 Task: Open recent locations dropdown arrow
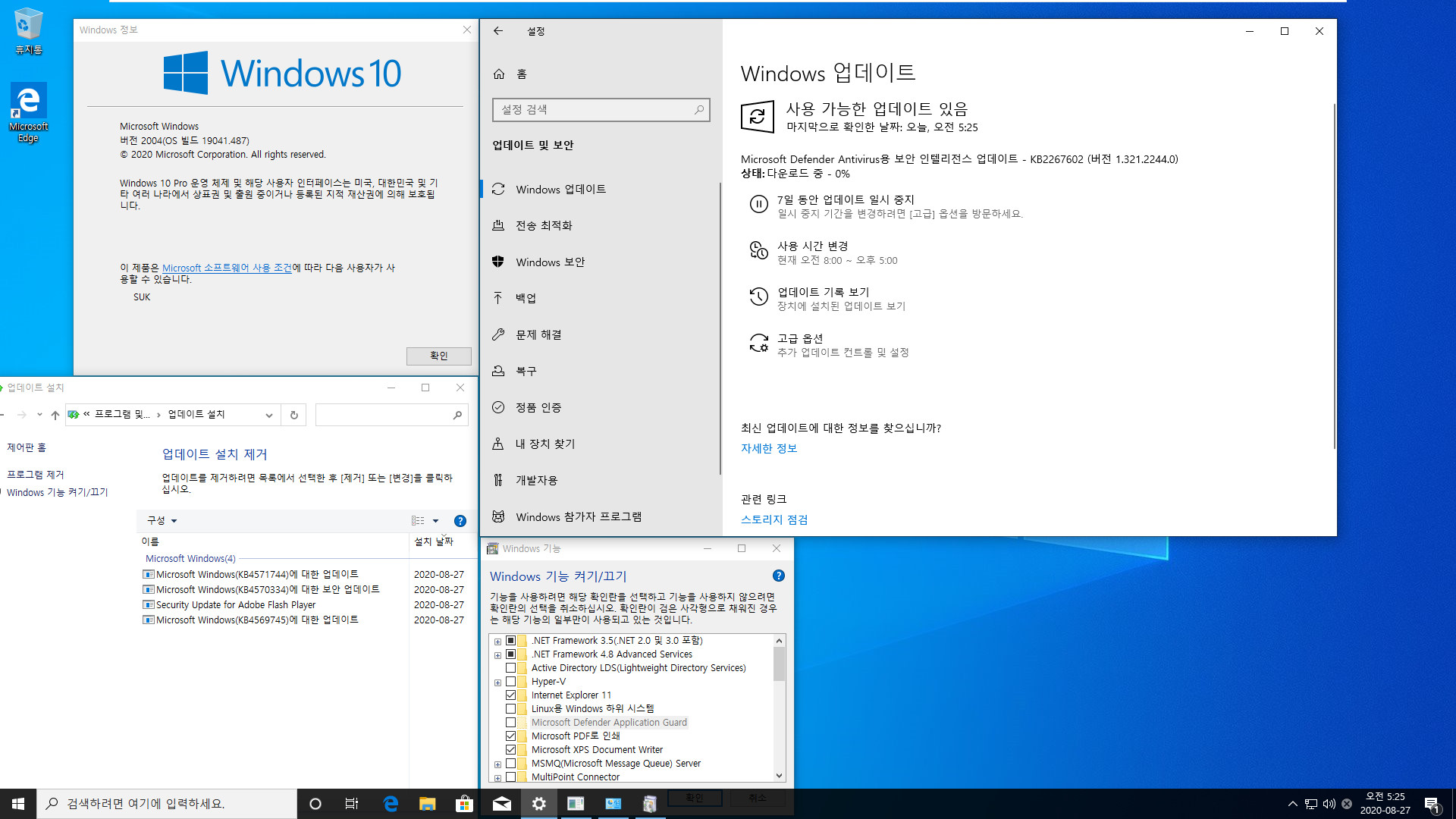click(39, 415)
